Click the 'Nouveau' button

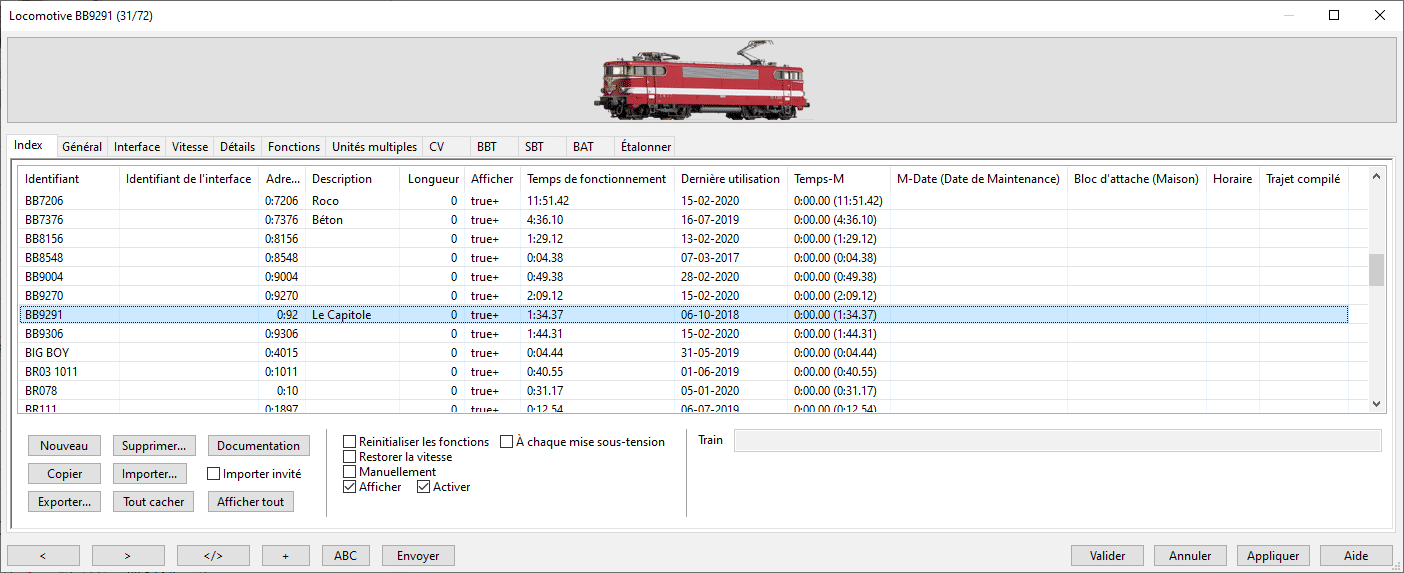(64, 446)
